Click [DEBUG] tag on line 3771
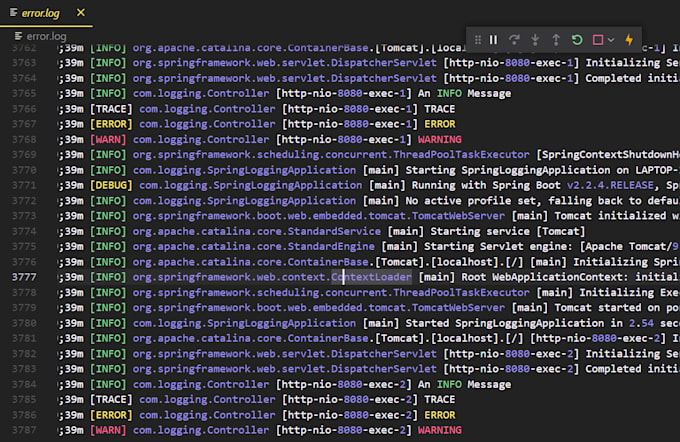 111,185
